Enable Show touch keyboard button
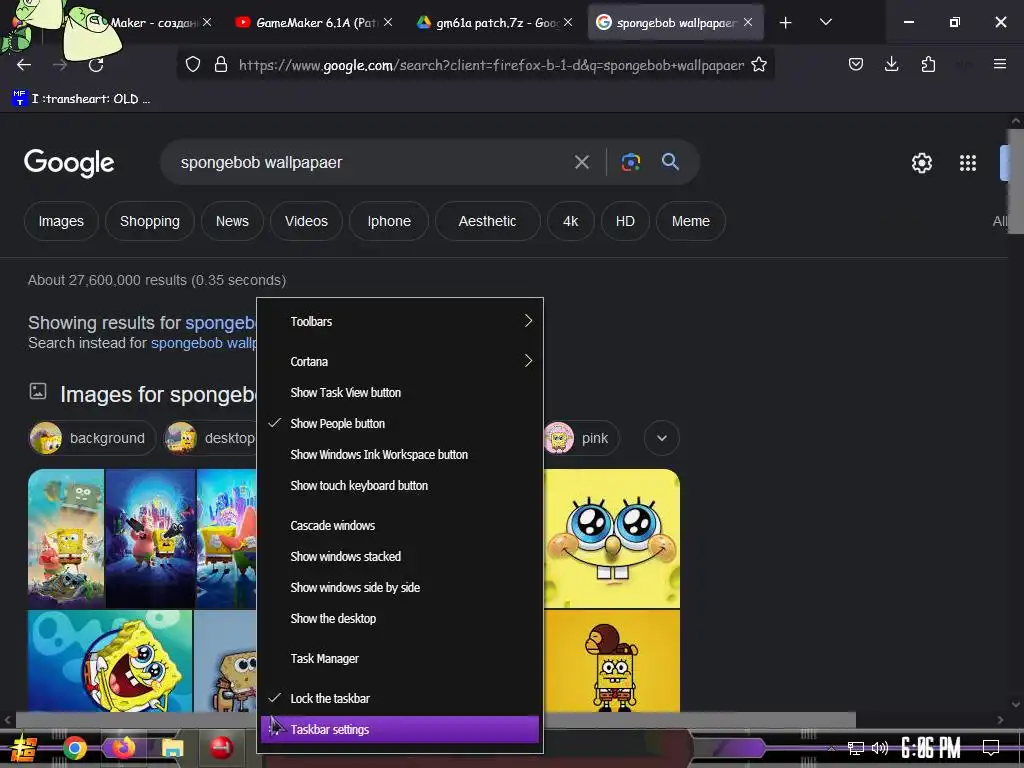The height and width of the screenshot is (768, 1024). click(400, 485)
